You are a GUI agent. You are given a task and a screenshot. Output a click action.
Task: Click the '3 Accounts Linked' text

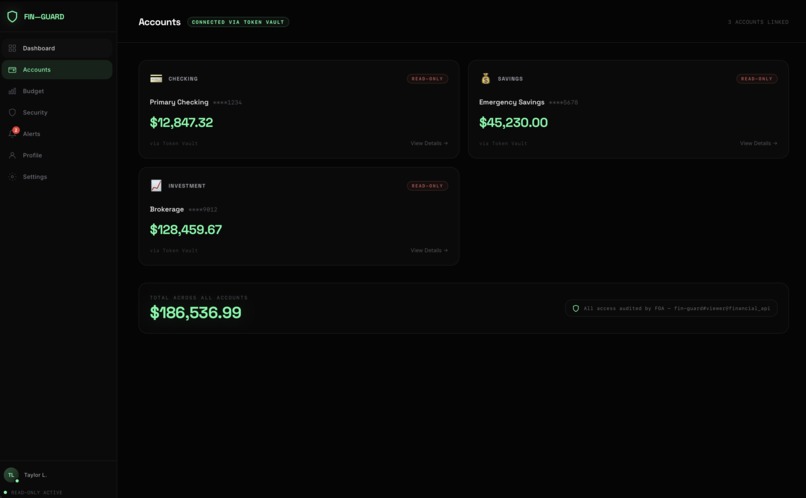tap(758, 22)
